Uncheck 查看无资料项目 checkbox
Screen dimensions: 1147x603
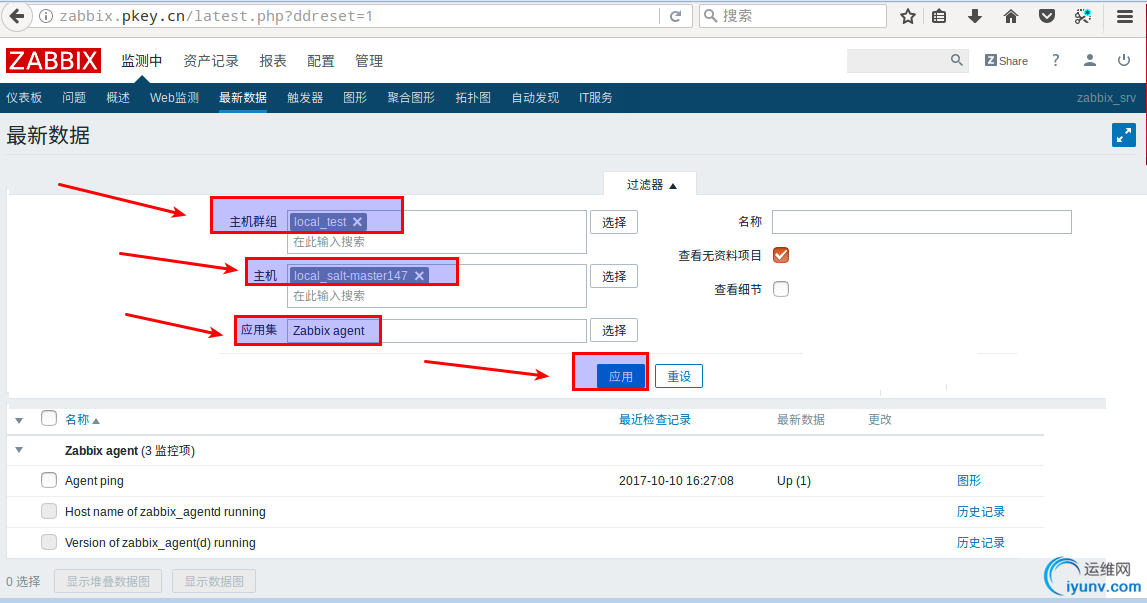781,255
